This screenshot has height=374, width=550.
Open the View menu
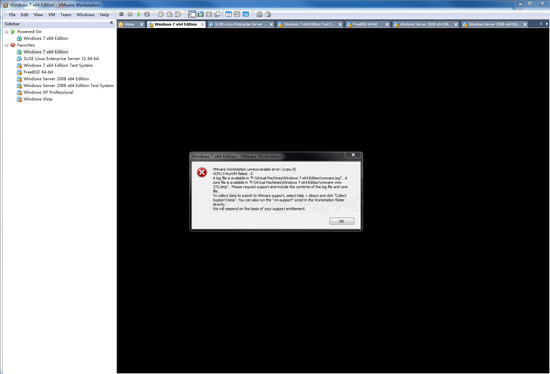coord(38,15)
